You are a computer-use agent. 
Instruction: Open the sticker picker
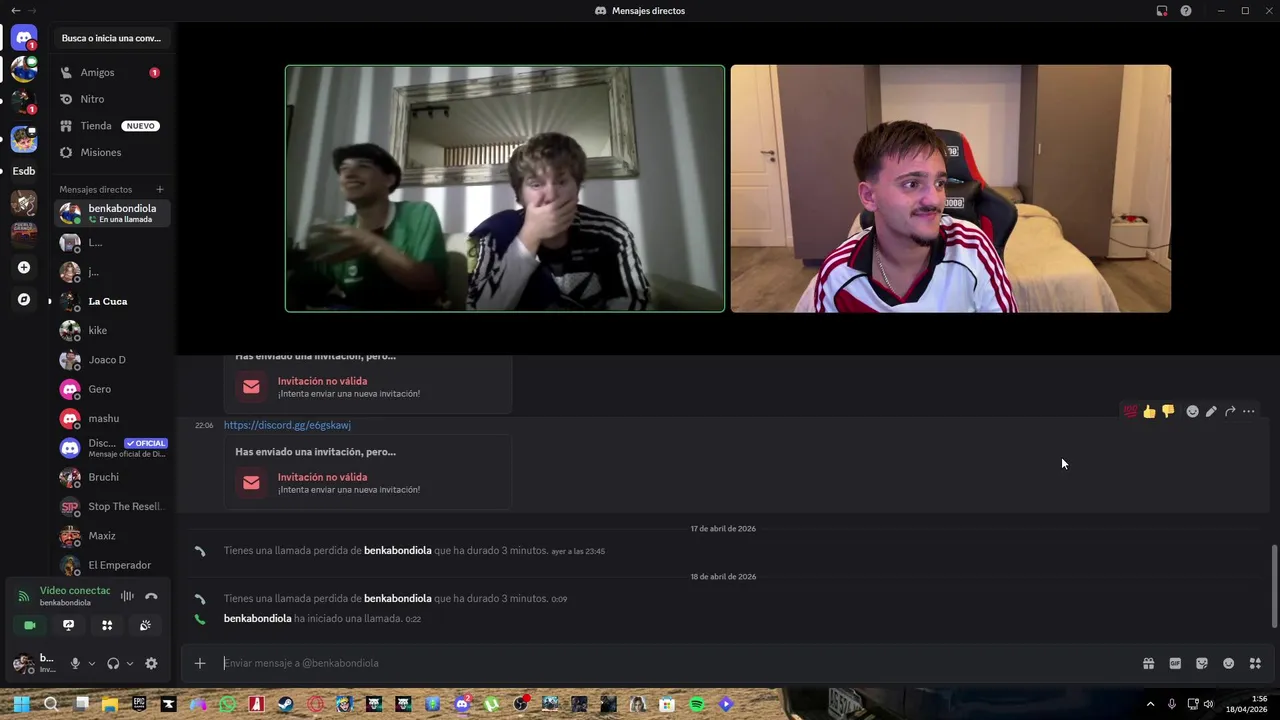1202,663
